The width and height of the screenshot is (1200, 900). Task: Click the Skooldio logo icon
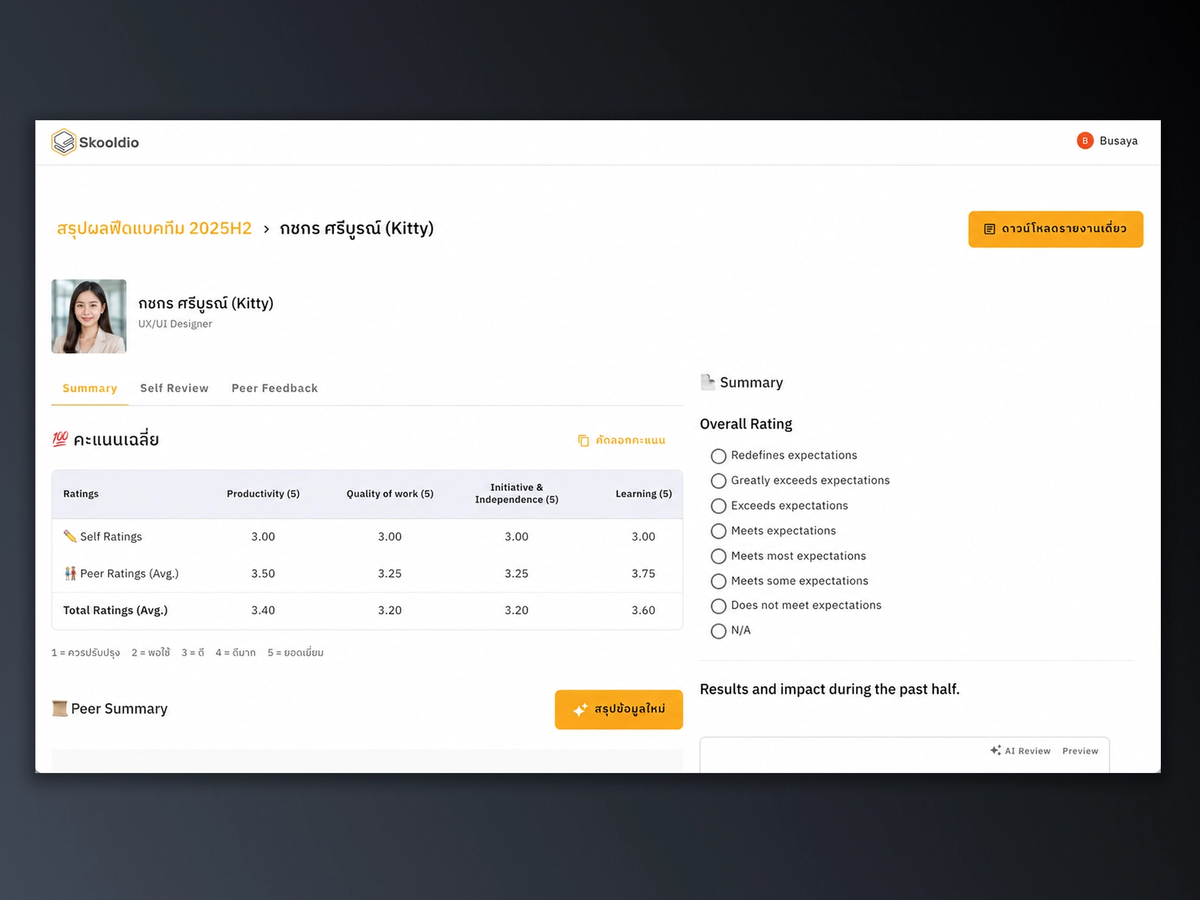point(64,142)
